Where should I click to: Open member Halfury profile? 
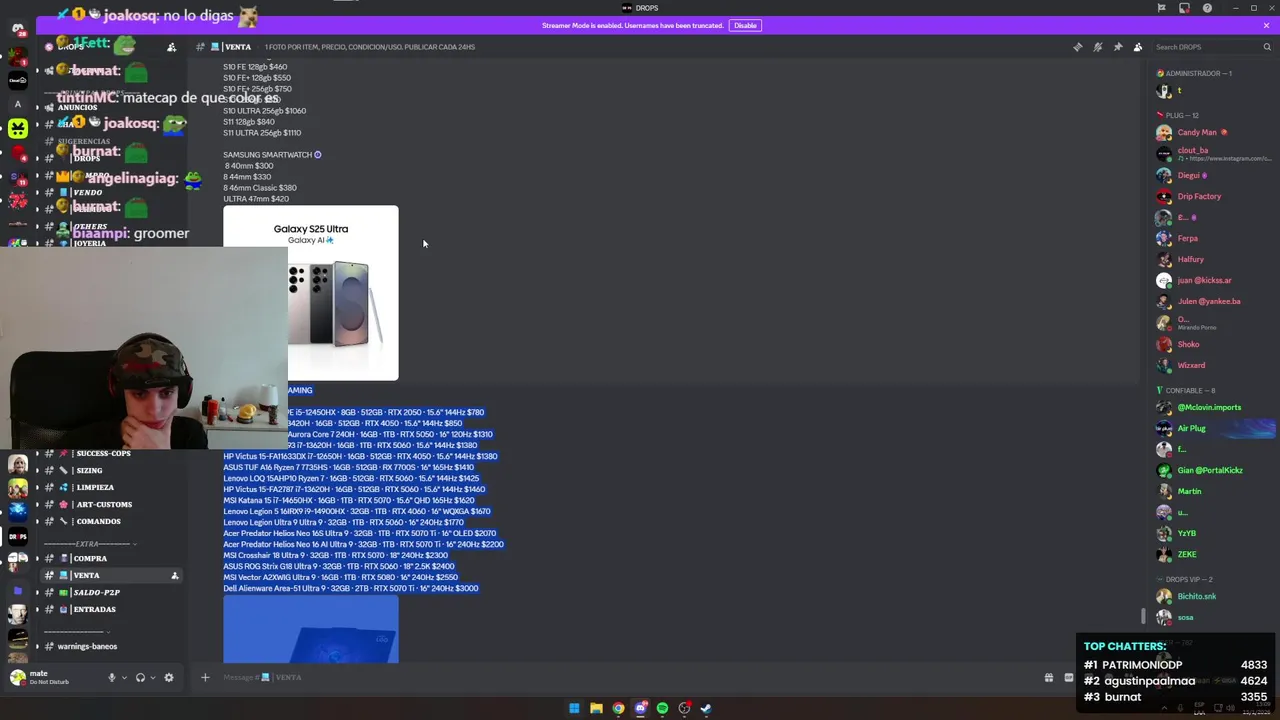coord(1190,259)
